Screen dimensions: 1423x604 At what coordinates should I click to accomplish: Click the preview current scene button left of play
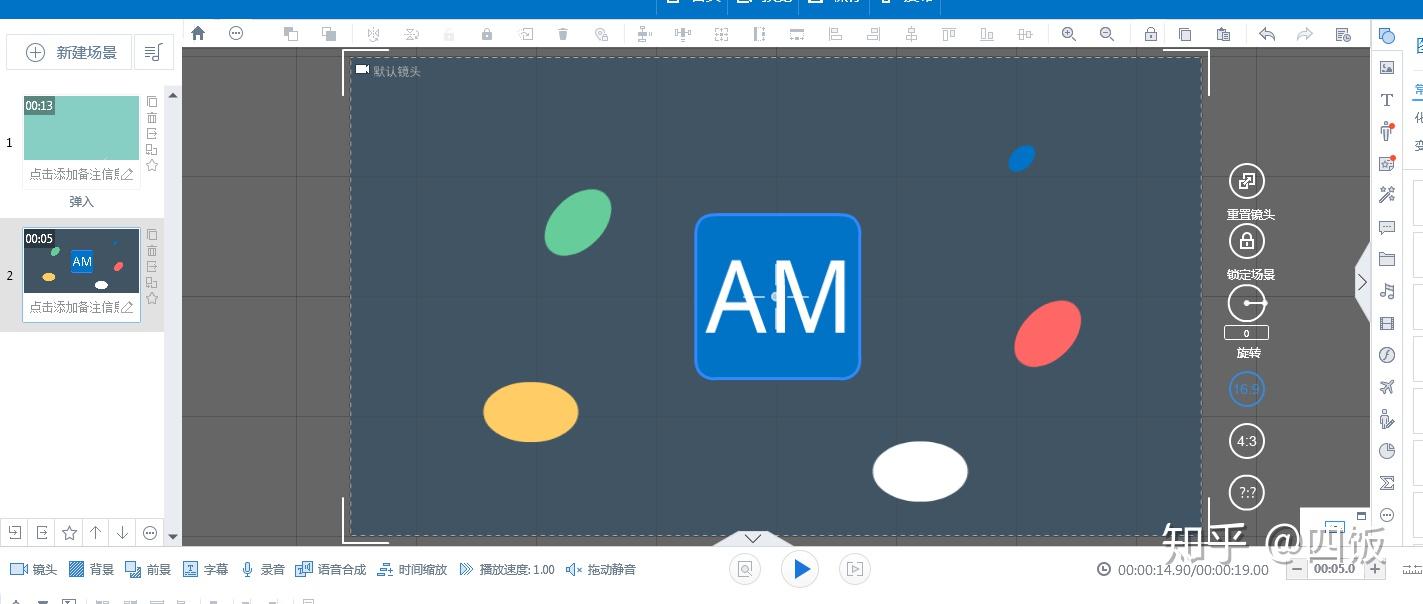tap(745, 569)
